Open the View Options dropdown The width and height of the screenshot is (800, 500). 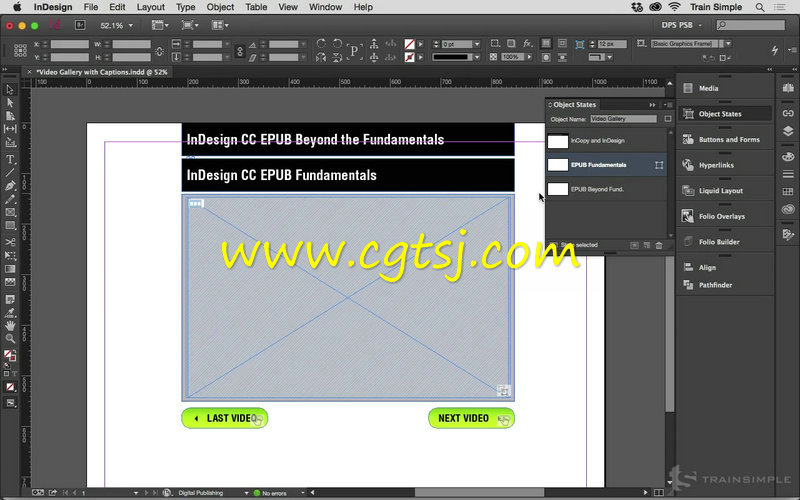pos(160,25)
